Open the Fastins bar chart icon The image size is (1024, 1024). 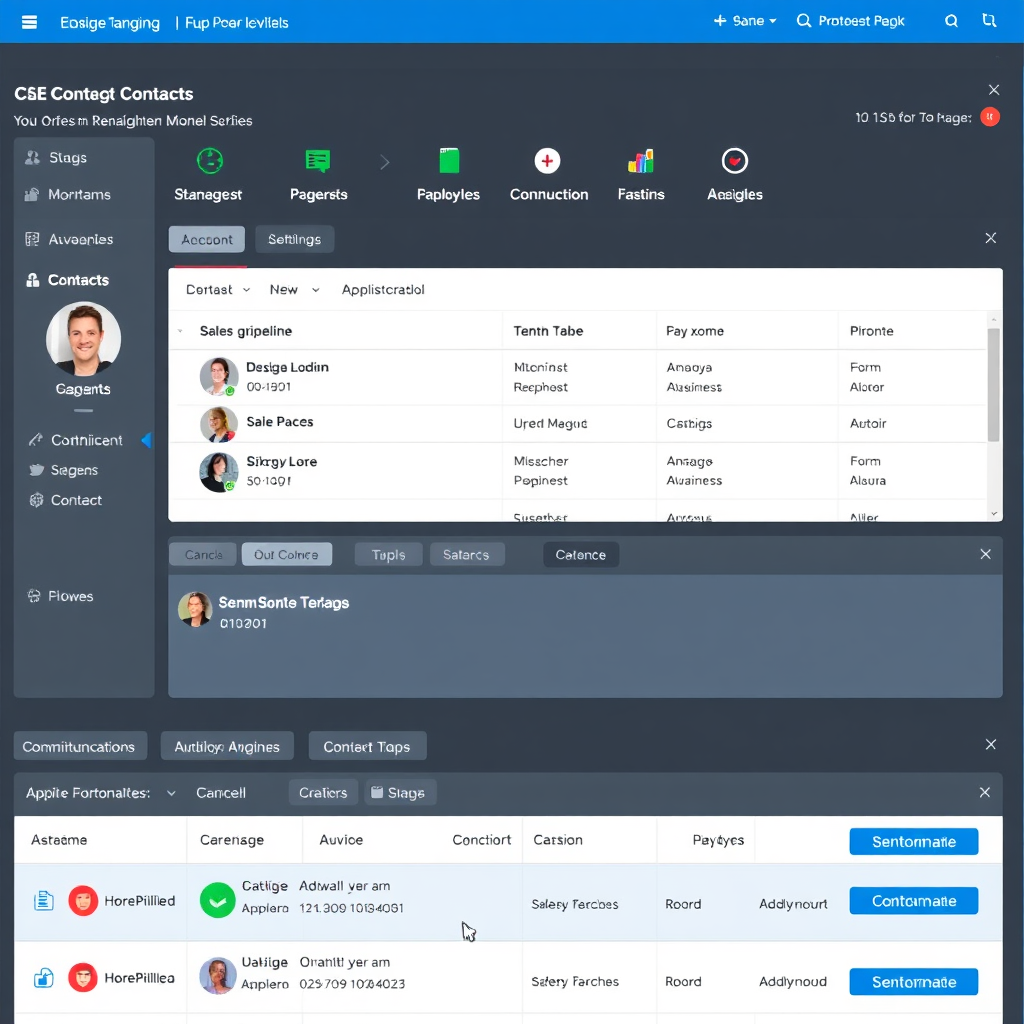[640, 161]
